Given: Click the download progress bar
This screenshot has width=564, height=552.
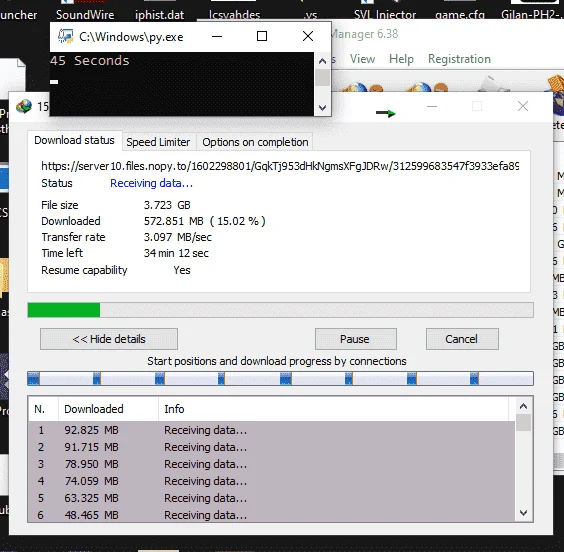Looking at the screenshot, I should tap(280, 310).
